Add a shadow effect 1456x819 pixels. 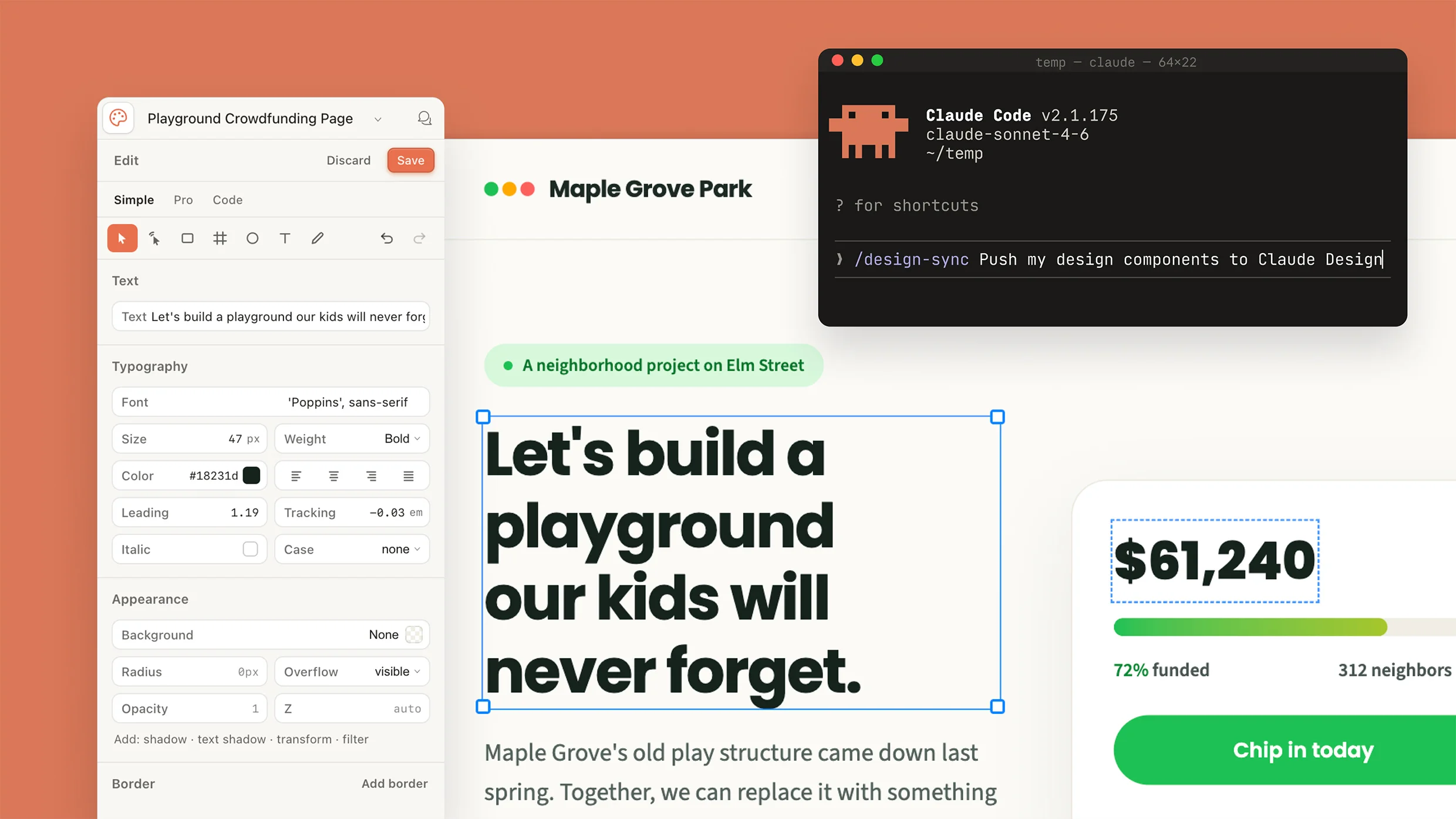click(x=165, y=739)
